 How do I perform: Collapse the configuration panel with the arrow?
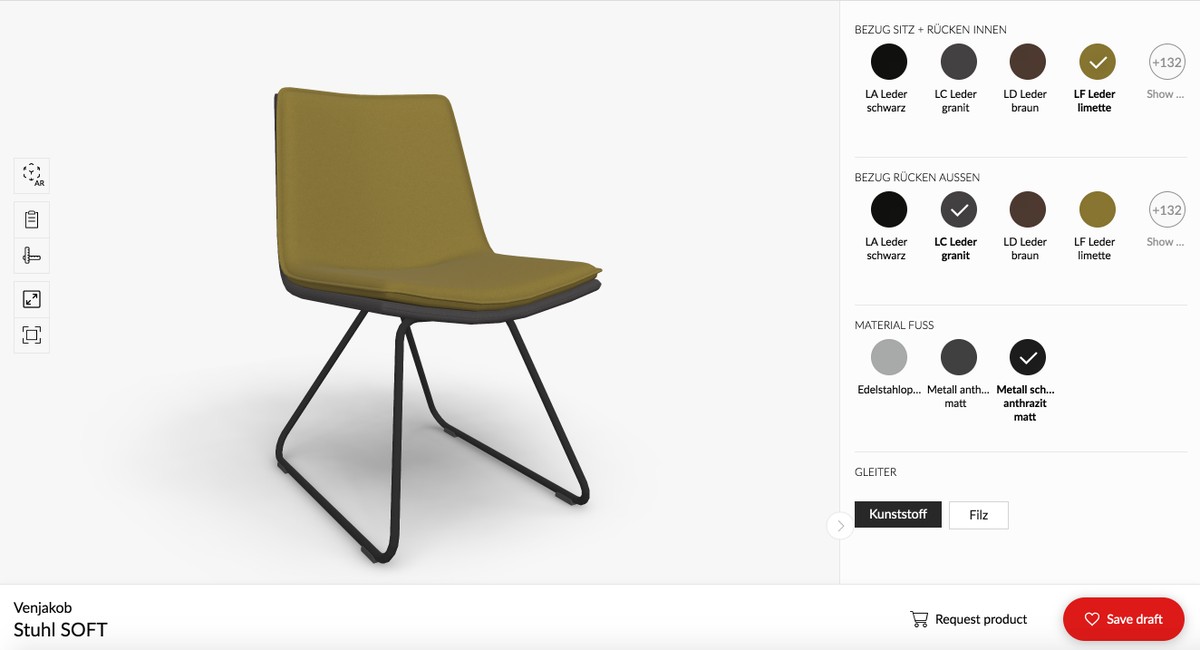[x=840, y=525]
